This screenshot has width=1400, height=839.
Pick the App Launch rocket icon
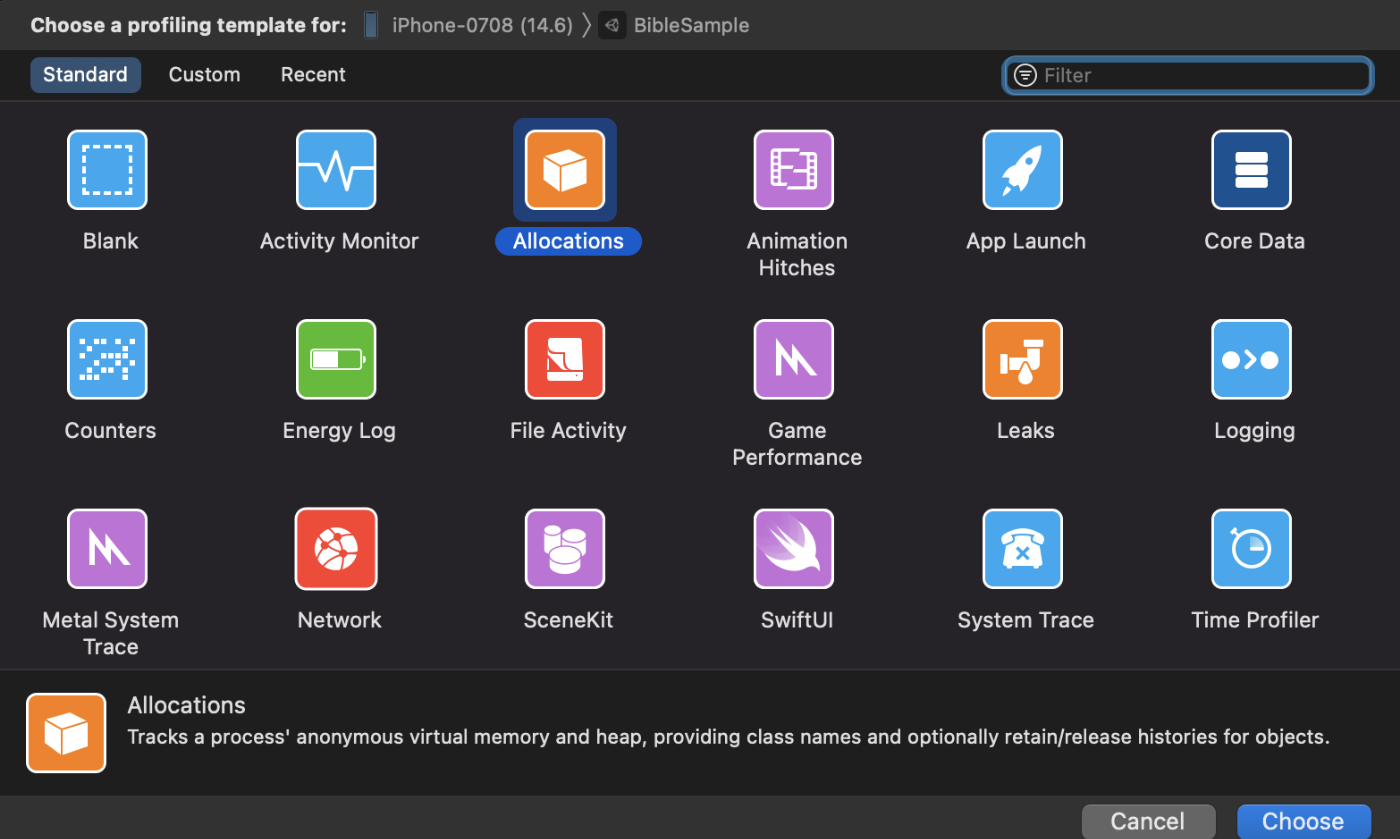[1022, 170]
